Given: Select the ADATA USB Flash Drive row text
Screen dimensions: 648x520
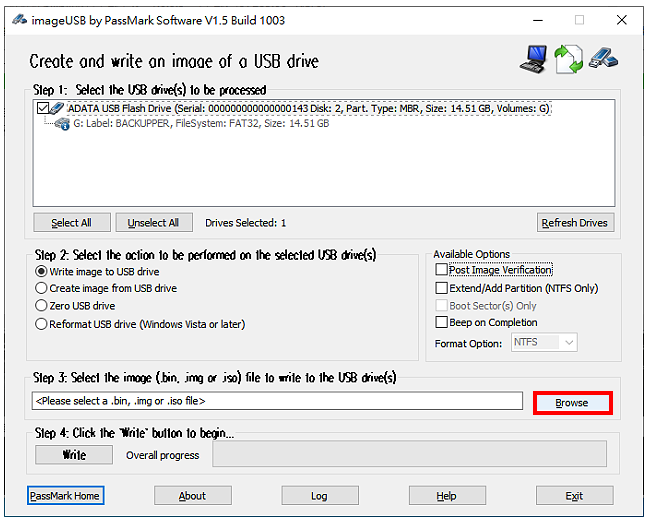Looking at the screenshot, I should [309, 109].
